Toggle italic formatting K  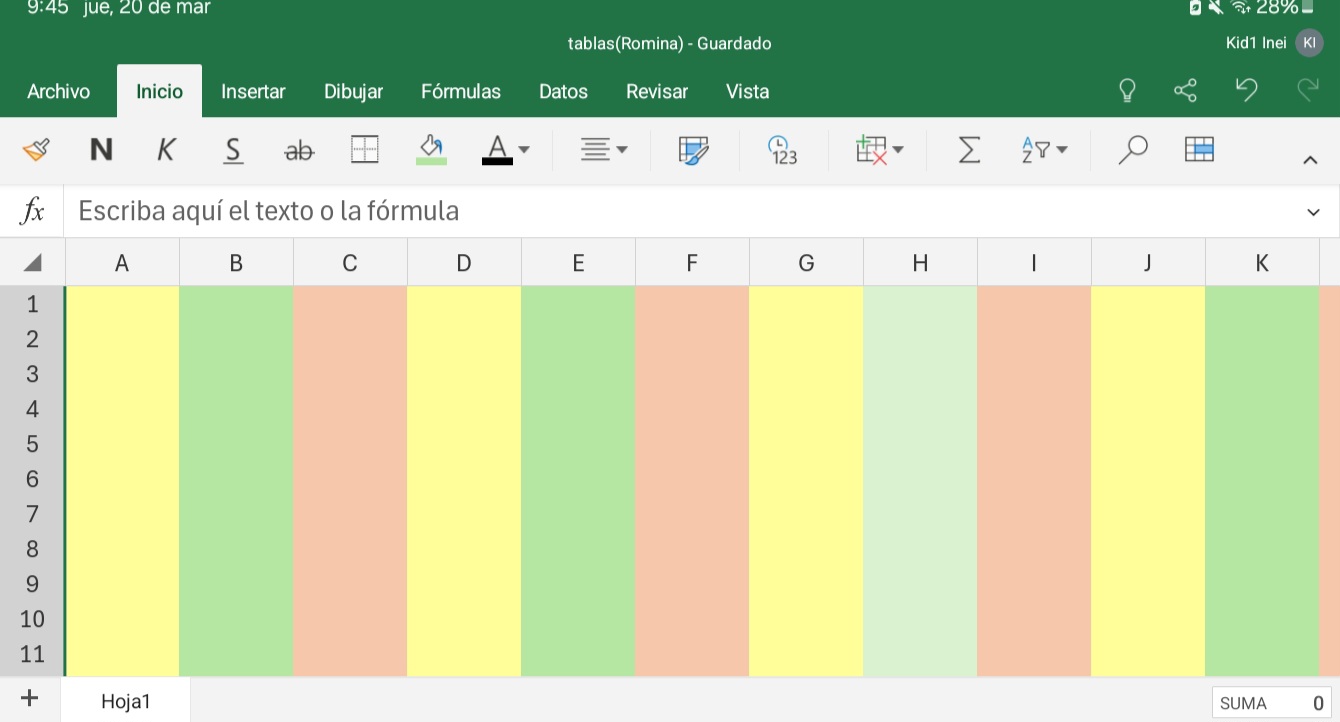166,150
